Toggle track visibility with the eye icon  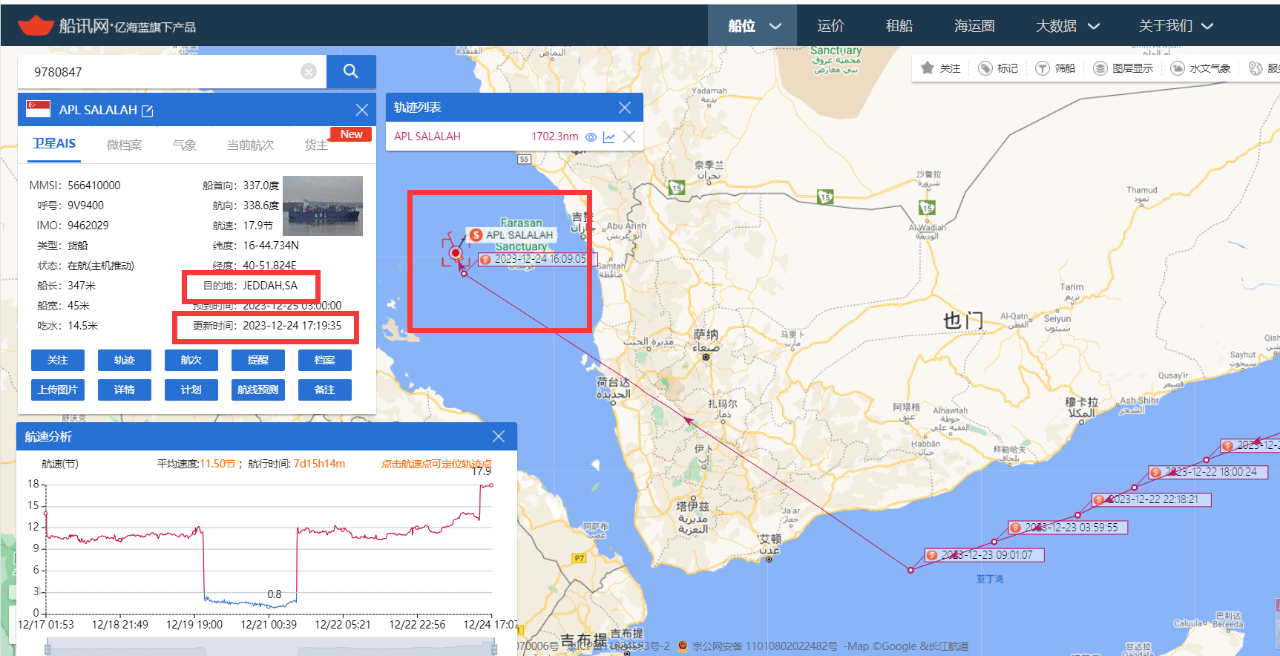click(x=590, y=137)
